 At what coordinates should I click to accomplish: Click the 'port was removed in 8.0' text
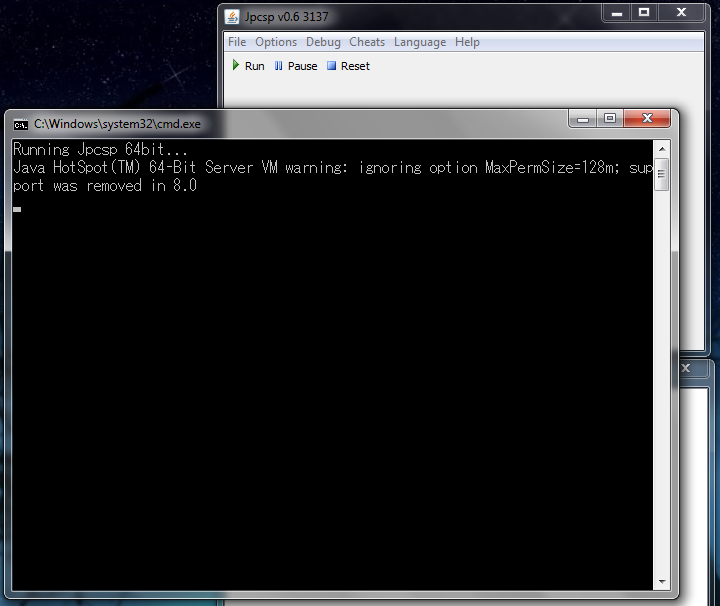coord(105,186)
